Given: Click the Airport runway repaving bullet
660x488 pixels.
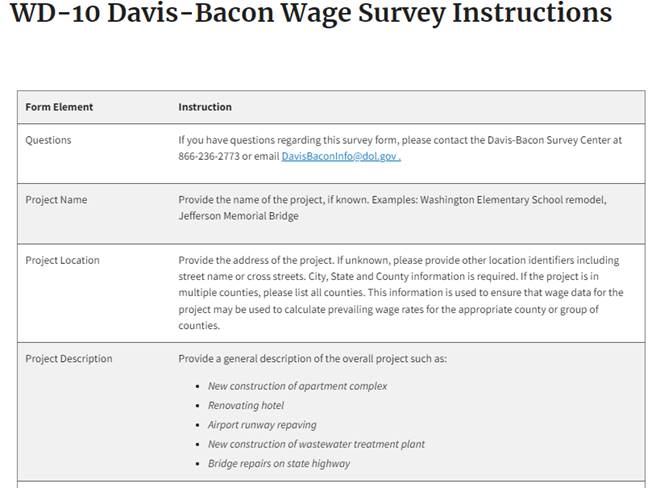Looking at the screenshot, I should click(x=262, y=425).
